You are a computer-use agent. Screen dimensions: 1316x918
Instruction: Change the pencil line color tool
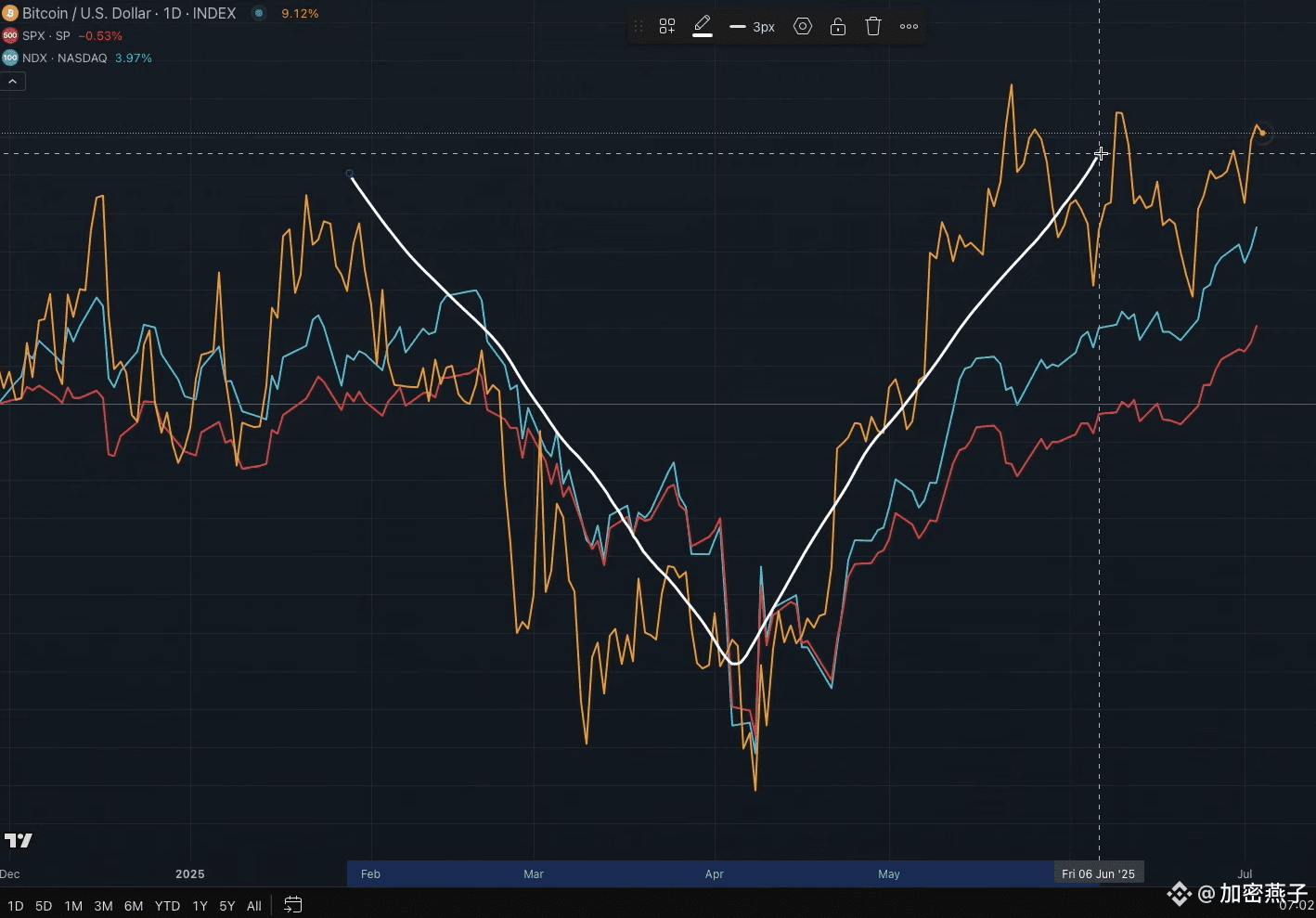coord(703,26)
